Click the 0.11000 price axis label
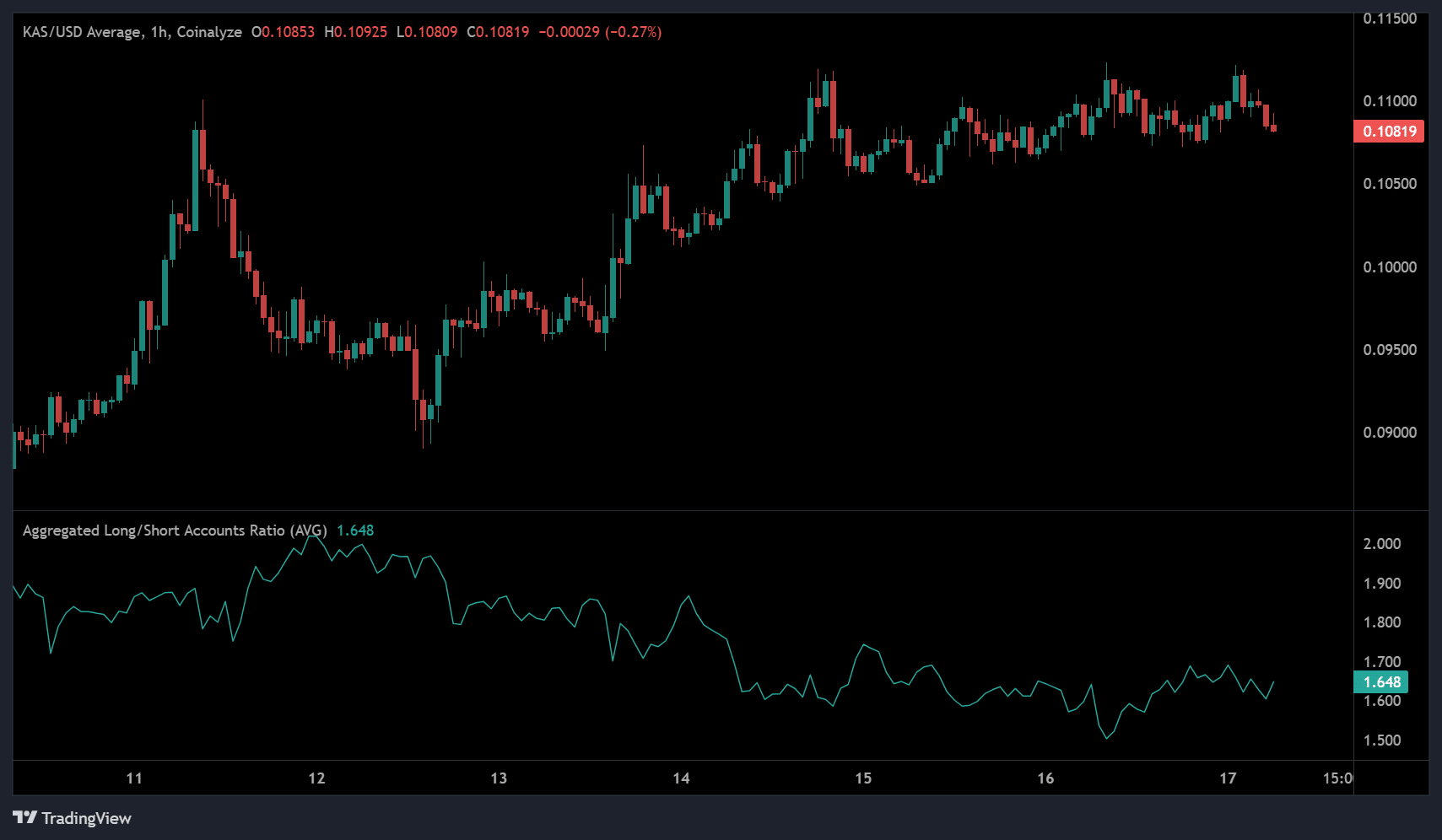 [x=1390, y=101]
